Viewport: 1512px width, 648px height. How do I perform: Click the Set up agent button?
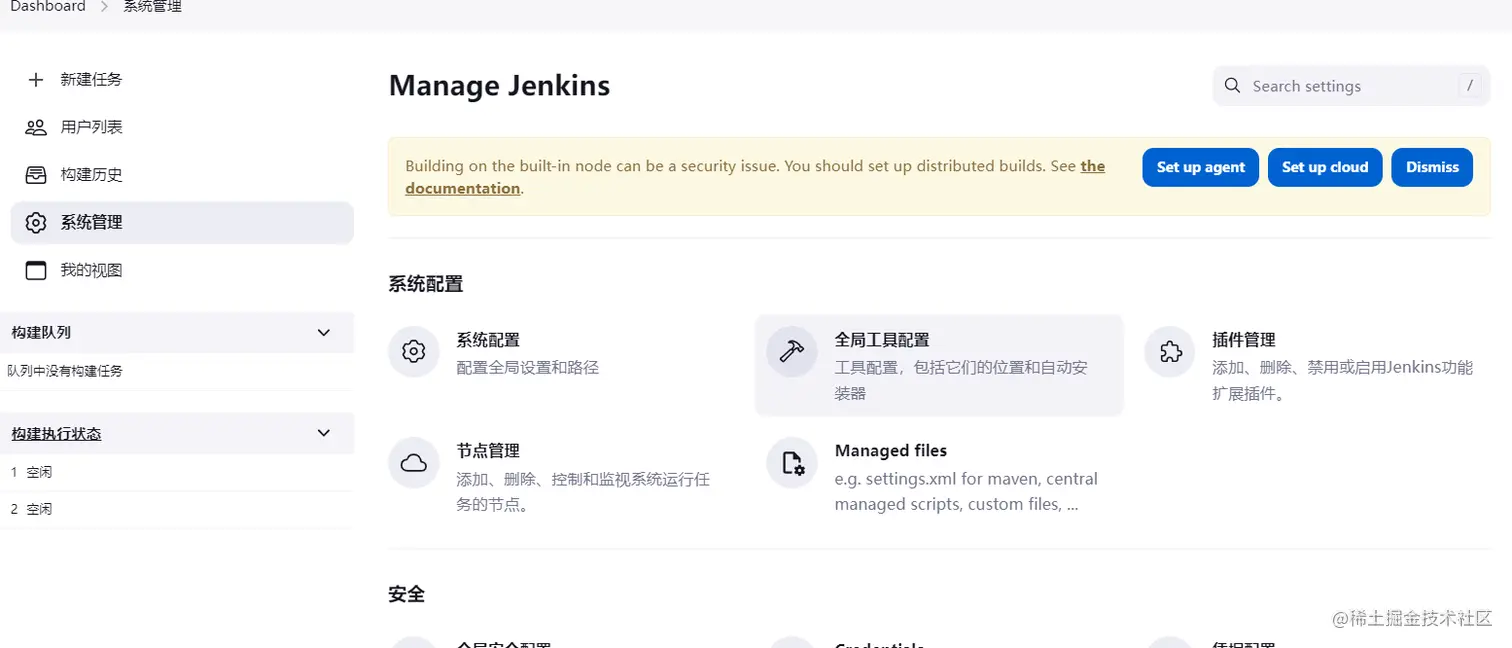point(1201,167)
